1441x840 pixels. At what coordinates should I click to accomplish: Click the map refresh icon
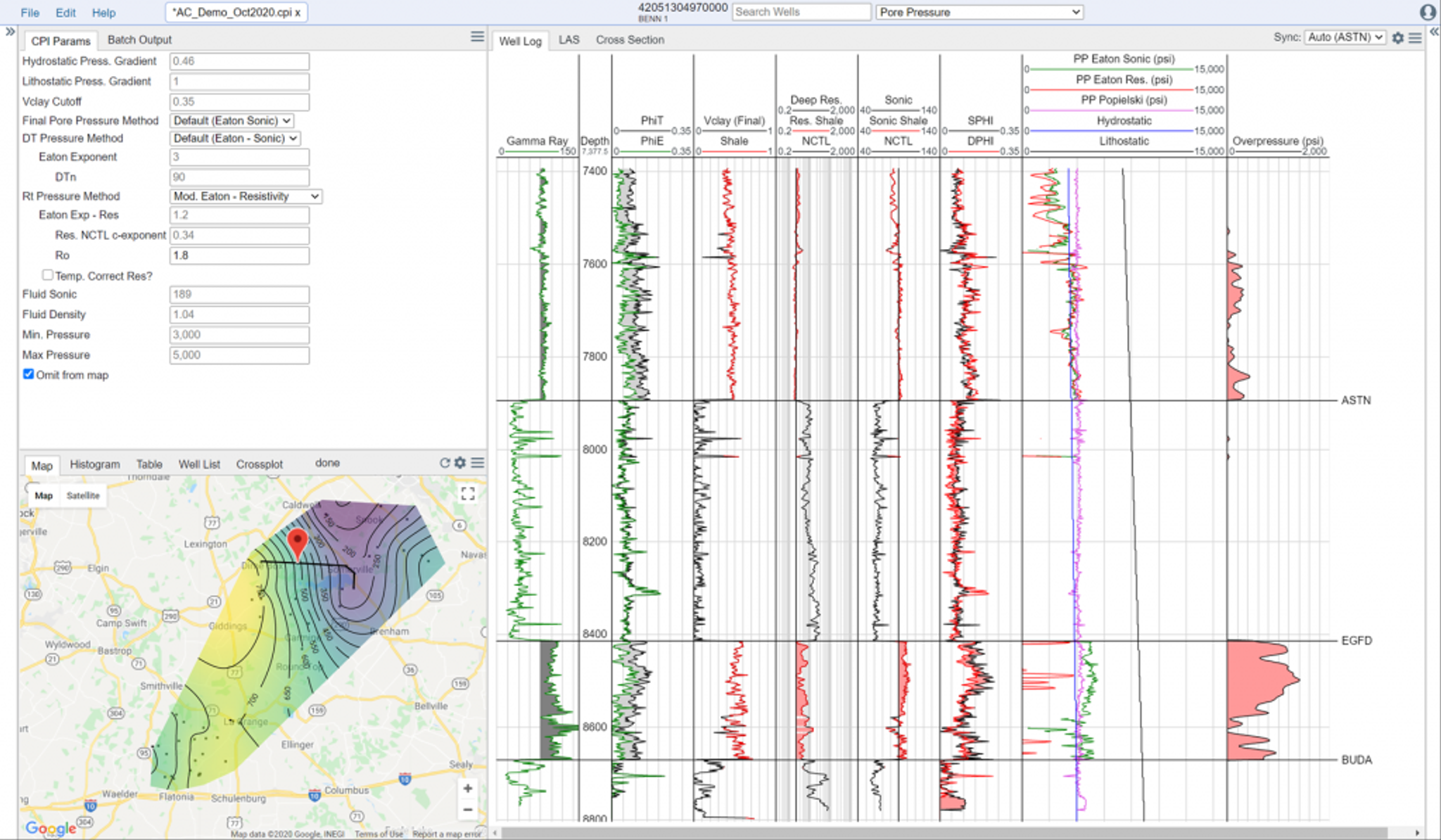point(445,463)
